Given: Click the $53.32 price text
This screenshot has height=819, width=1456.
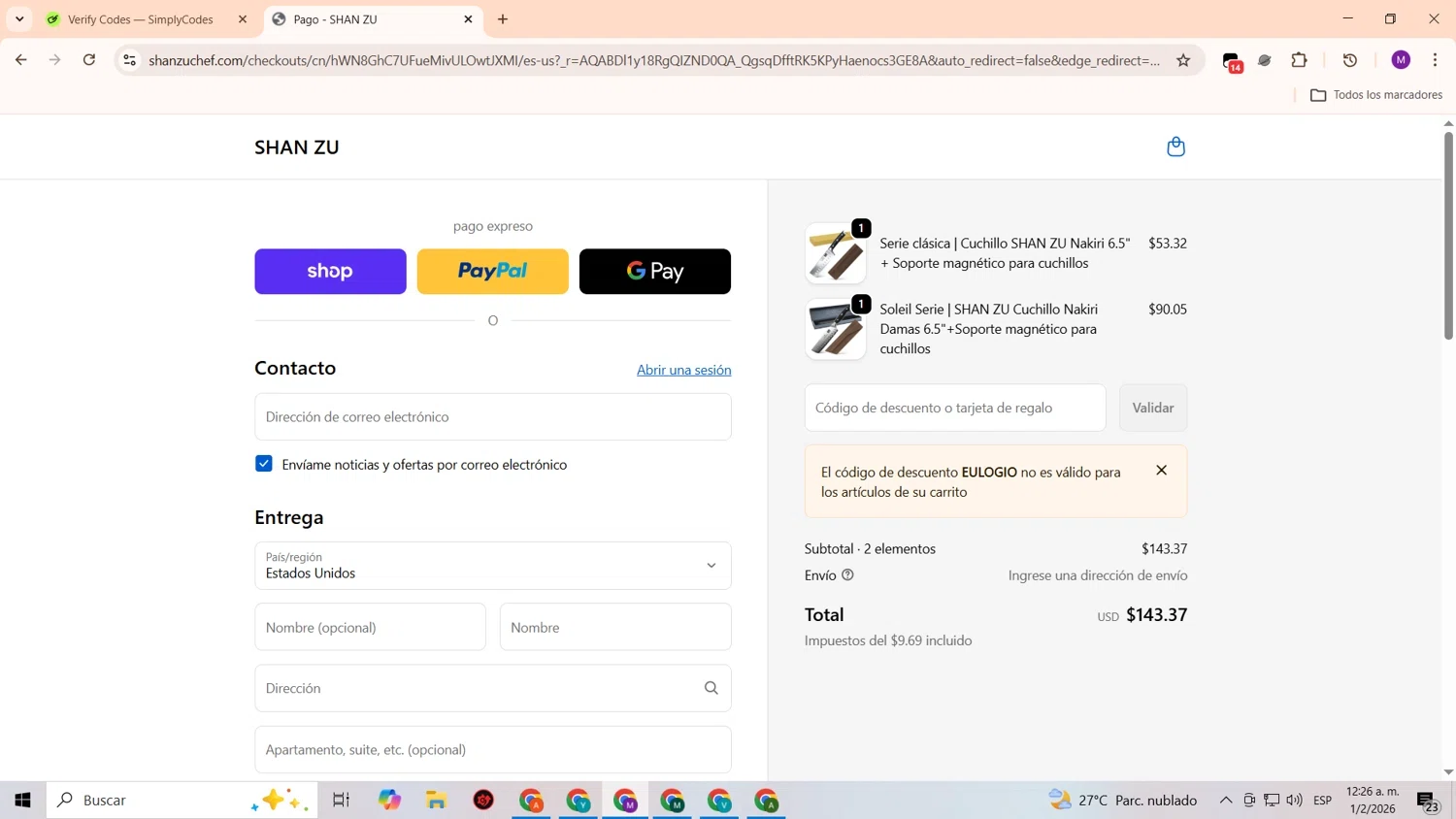Looking at the screenshot, I should pyautogui.click(x=1168, y=244).
